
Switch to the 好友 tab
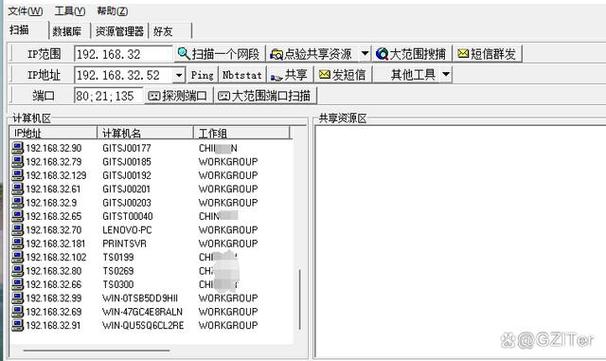(163, 31)
